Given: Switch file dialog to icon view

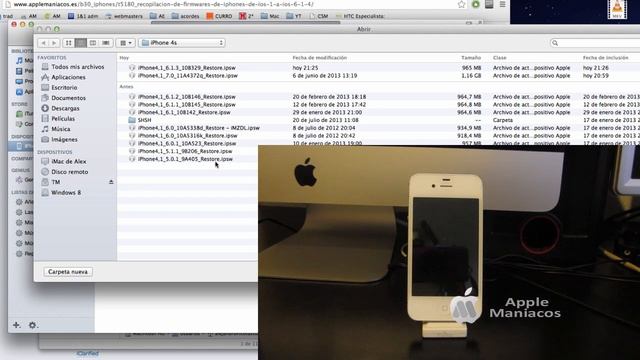Looking at the screenshot, I should (x=69, y=43).
